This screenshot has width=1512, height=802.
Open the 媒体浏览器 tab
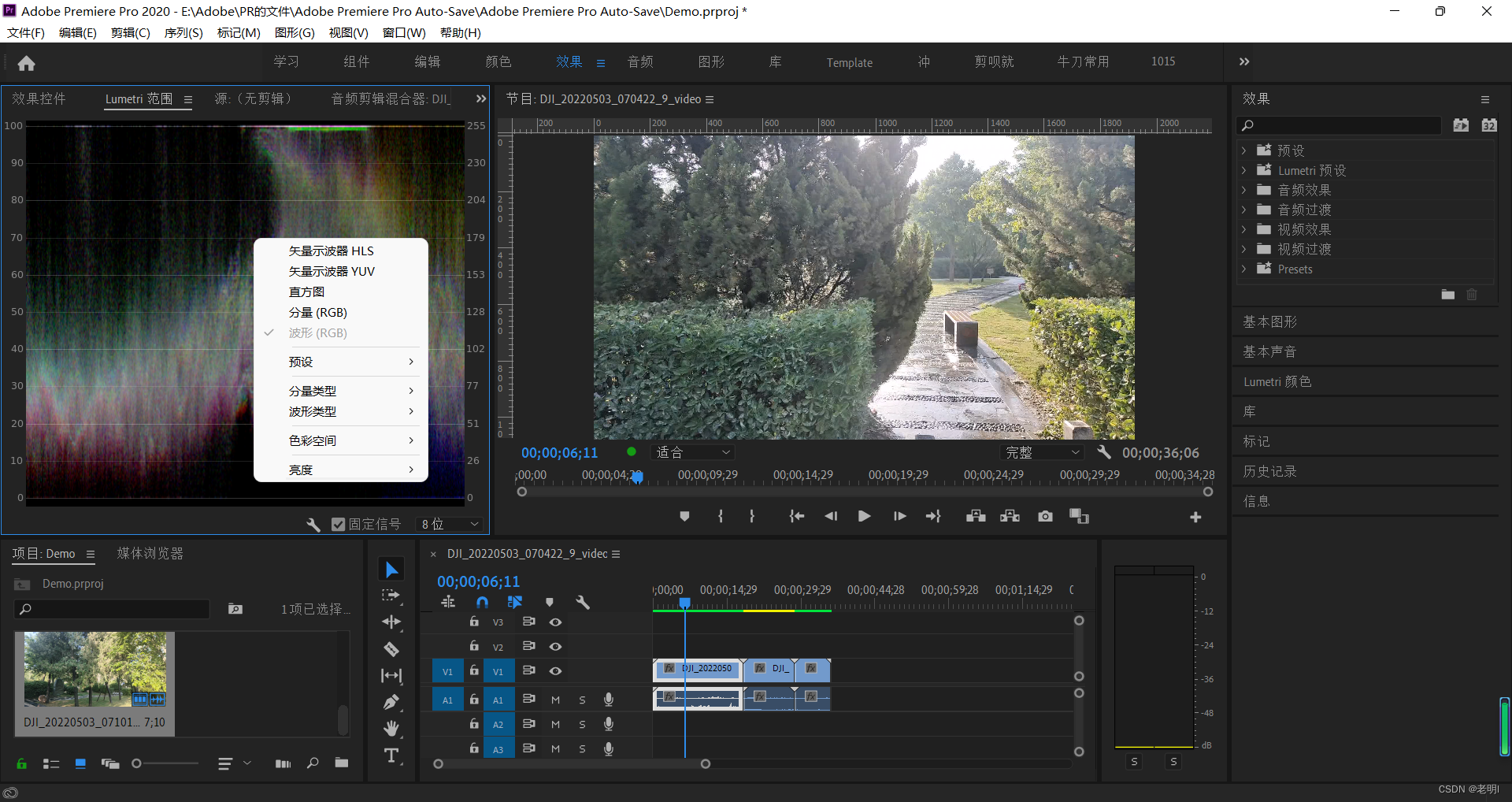click(x=150, y=553)
